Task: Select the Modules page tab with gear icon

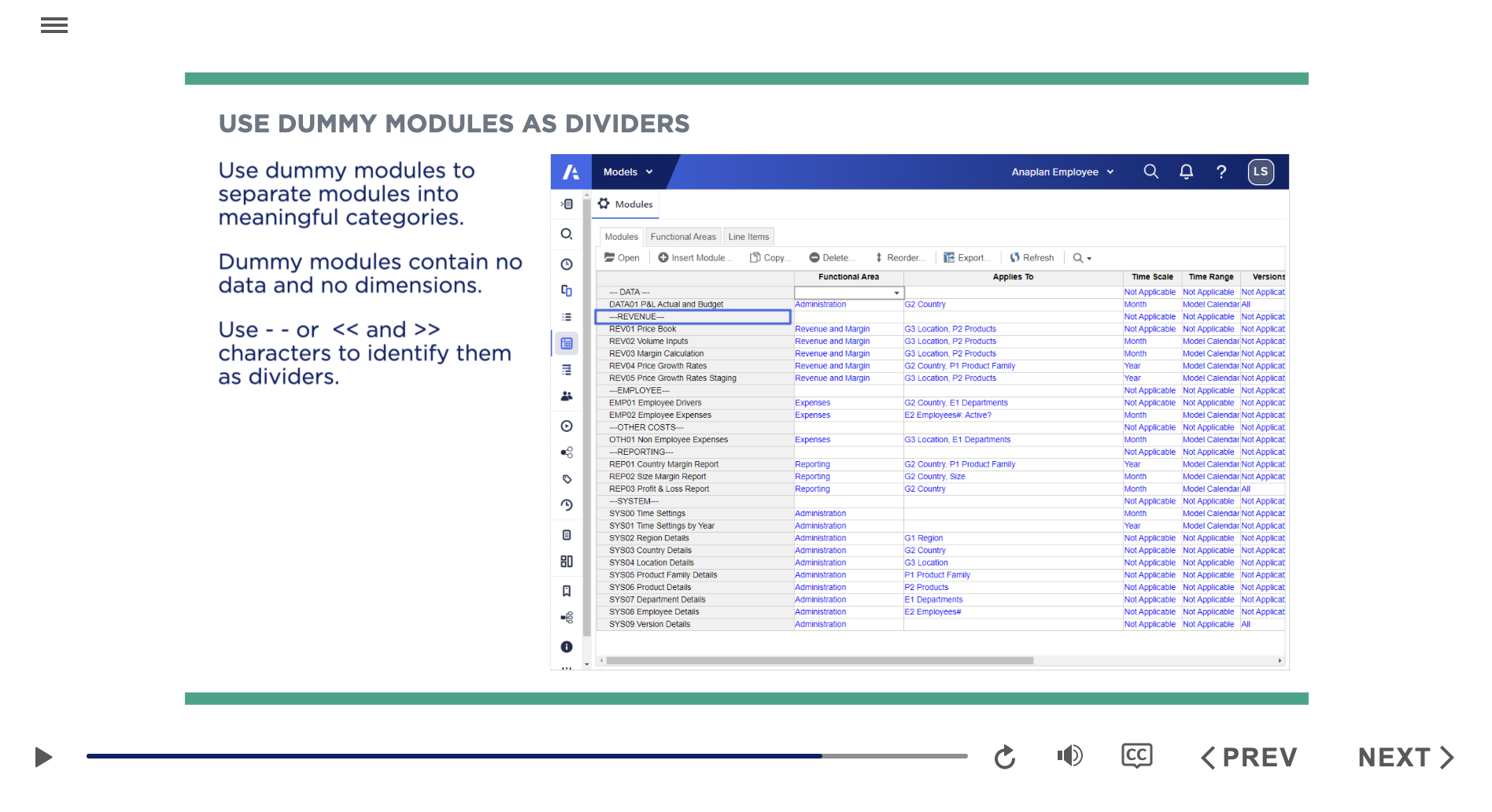Action: tap(626, 204)
